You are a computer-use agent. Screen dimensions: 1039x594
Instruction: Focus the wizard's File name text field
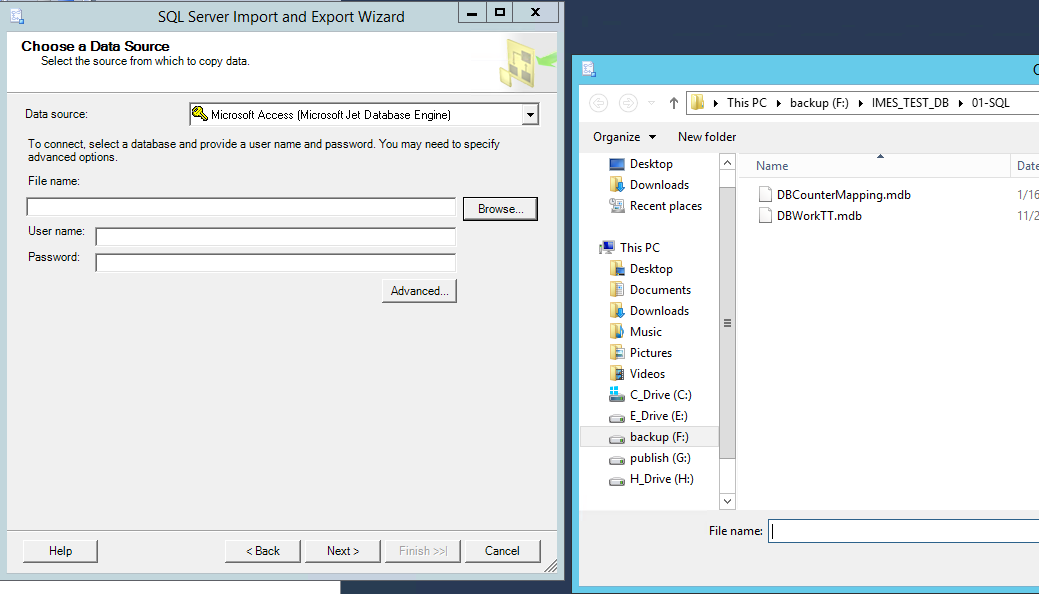[x=241, y=207]
